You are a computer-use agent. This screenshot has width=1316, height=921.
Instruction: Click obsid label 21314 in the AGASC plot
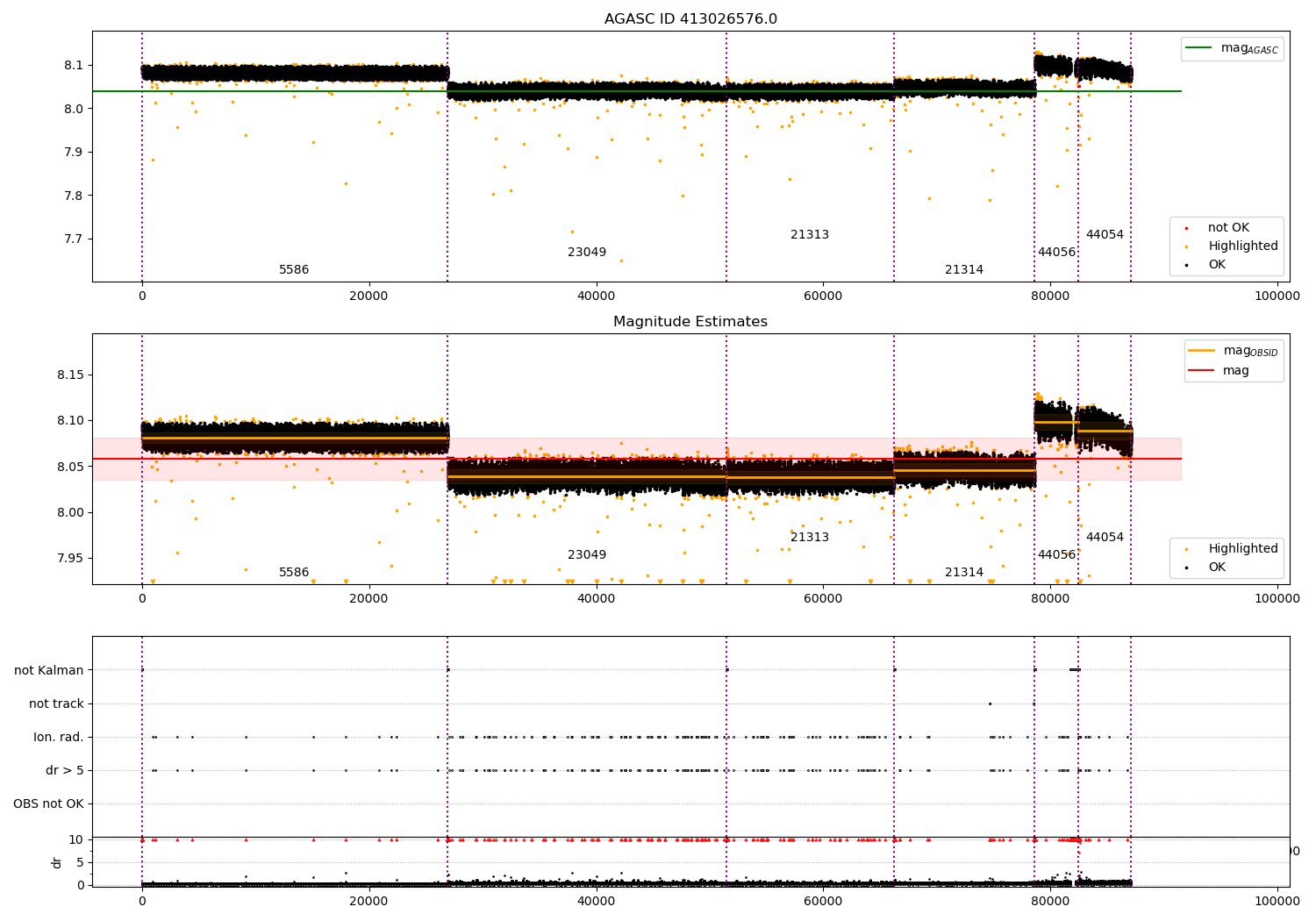tap(964, 270)
